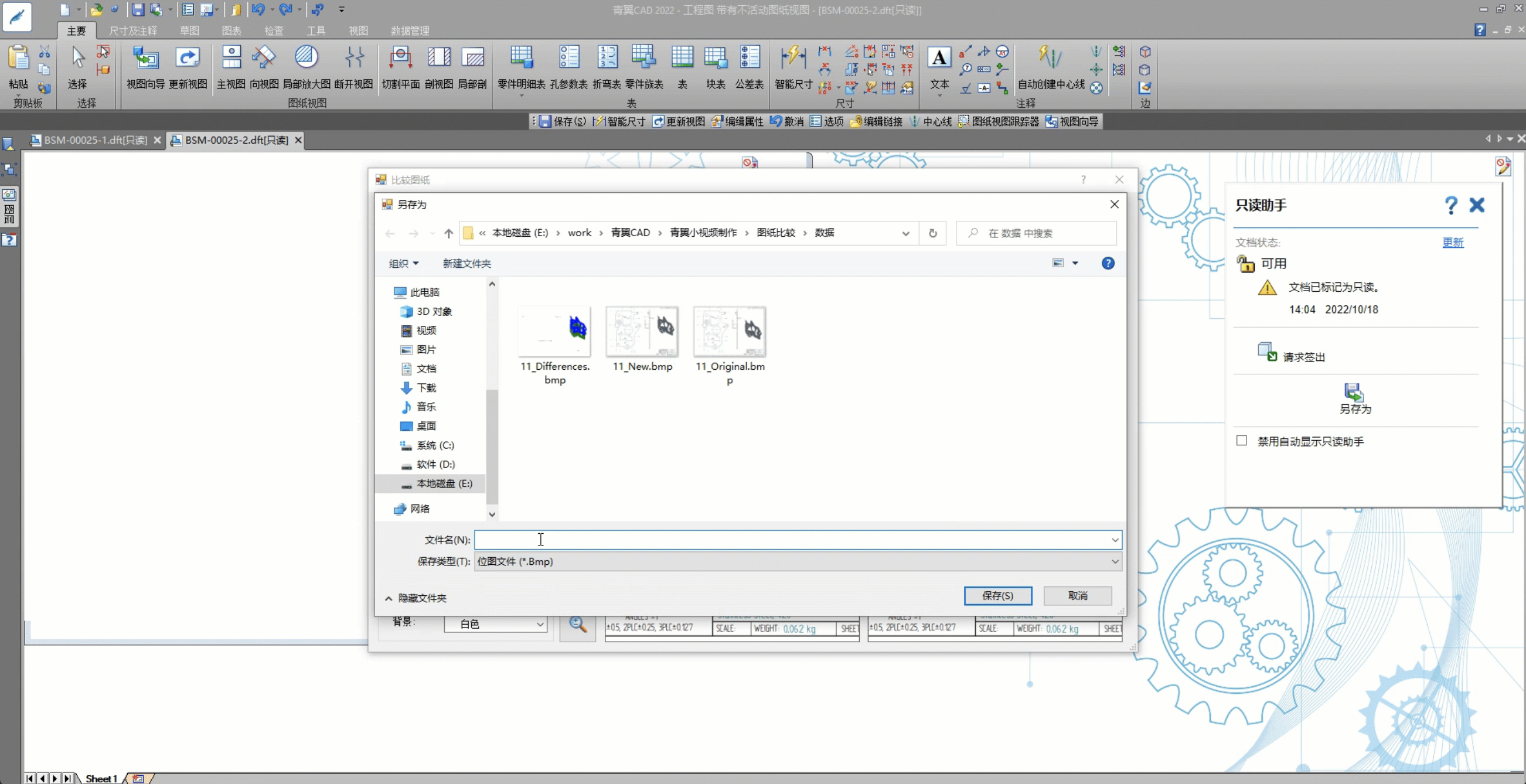Expand the address path history dropdown

(906, 233)
